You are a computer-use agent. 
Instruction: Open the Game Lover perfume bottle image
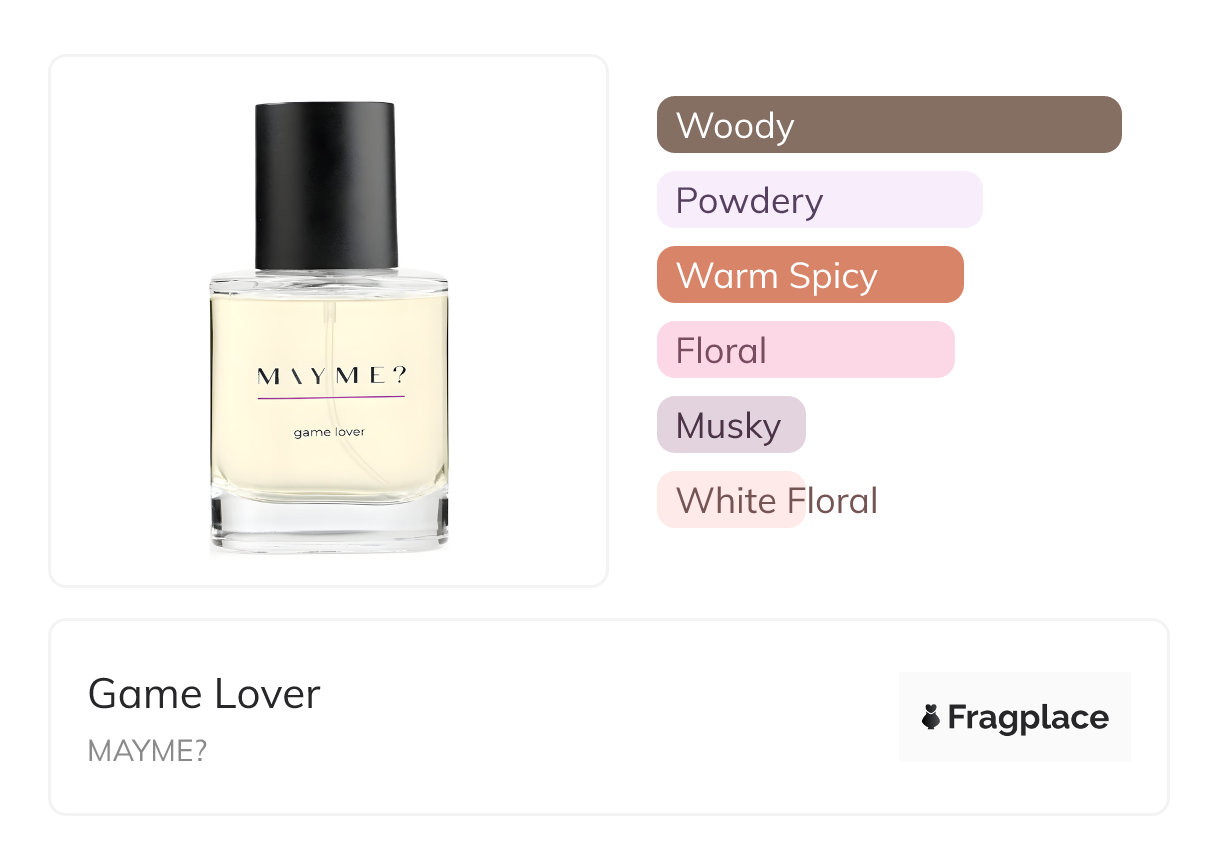point(329,327)
